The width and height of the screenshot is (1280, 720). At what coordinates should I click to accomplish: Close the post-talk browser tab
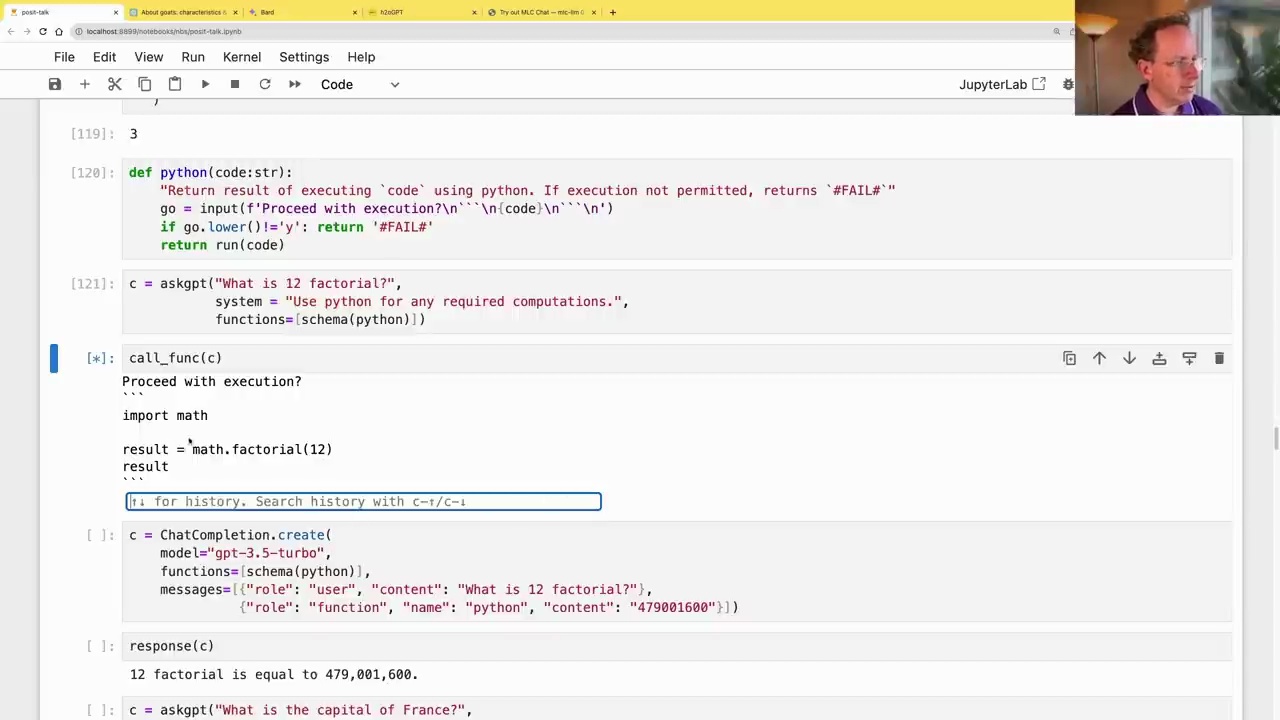click(x=116, y=12)
